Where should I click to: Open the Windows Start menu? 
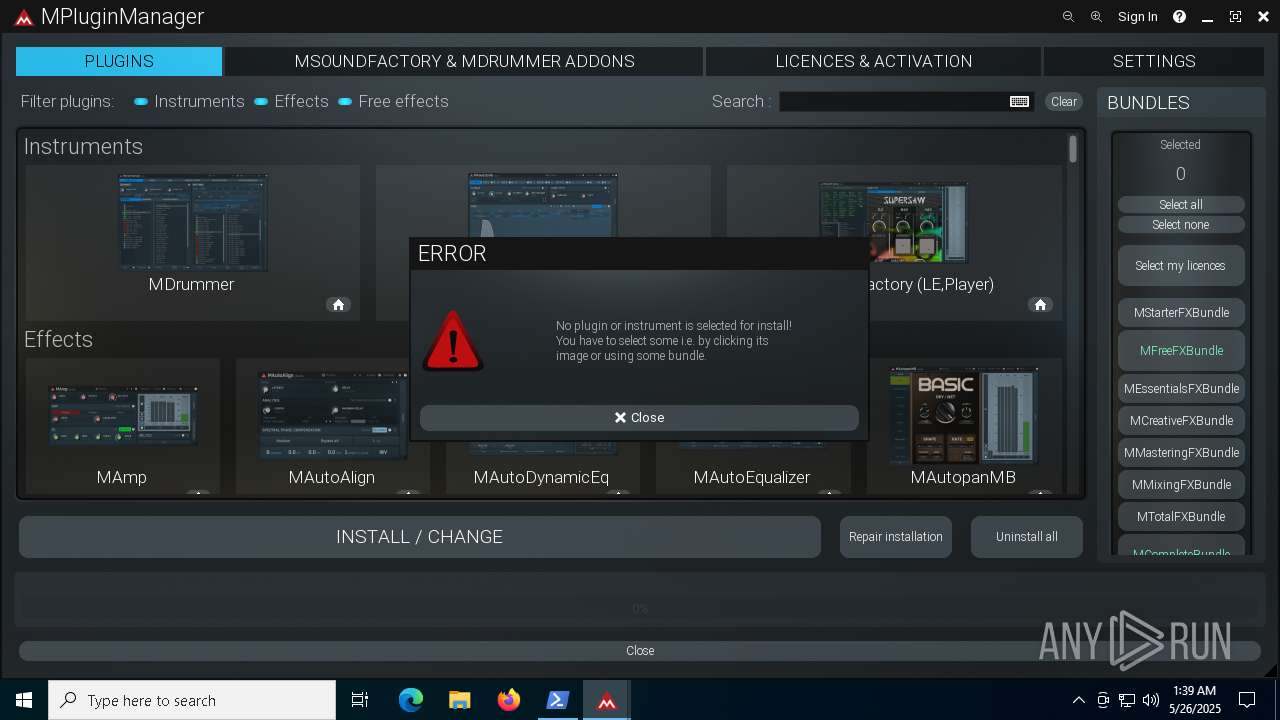23,700
